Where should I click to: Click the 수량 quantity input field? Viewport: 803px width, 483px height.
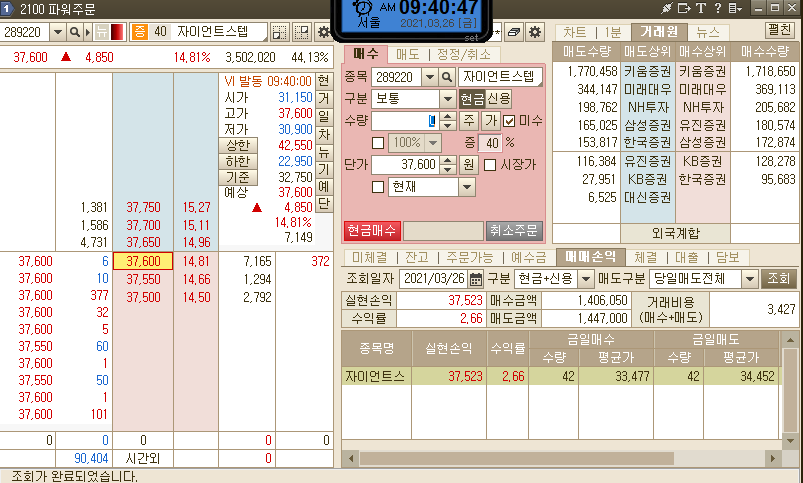tap(405, 121)
